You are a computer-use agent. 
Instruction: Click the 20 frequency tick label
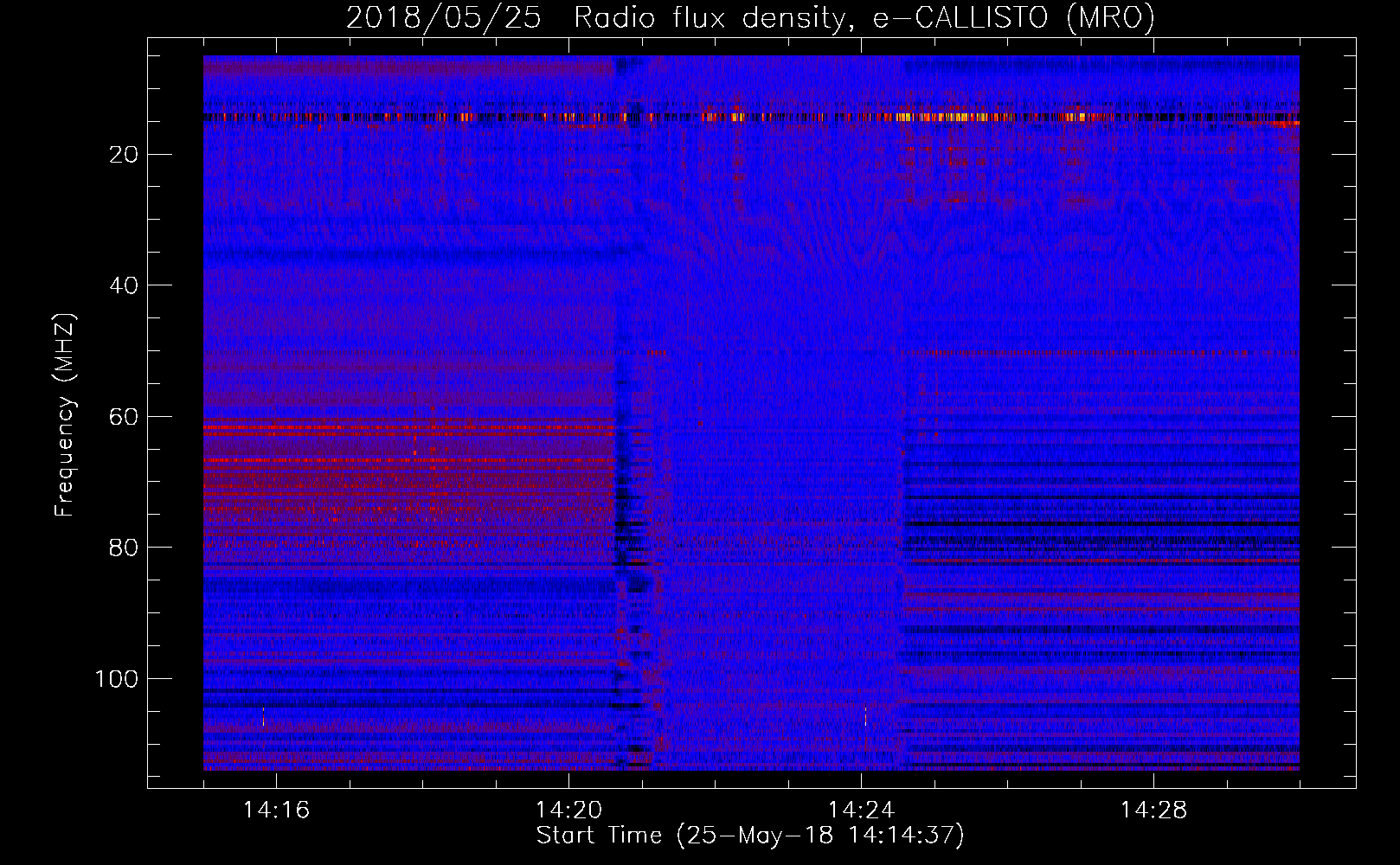pos(125,155)
